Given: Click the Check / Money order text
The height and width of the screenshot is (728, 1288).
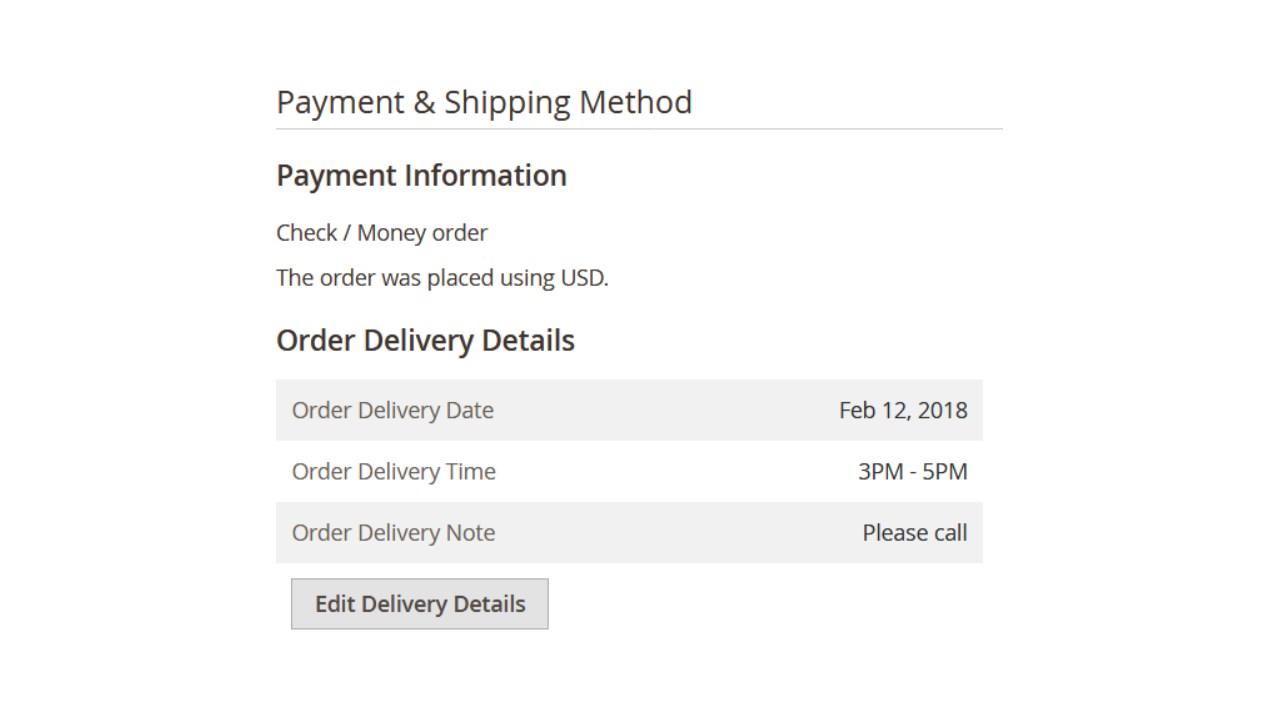Looking at the screenshot, I should [381, 233].
